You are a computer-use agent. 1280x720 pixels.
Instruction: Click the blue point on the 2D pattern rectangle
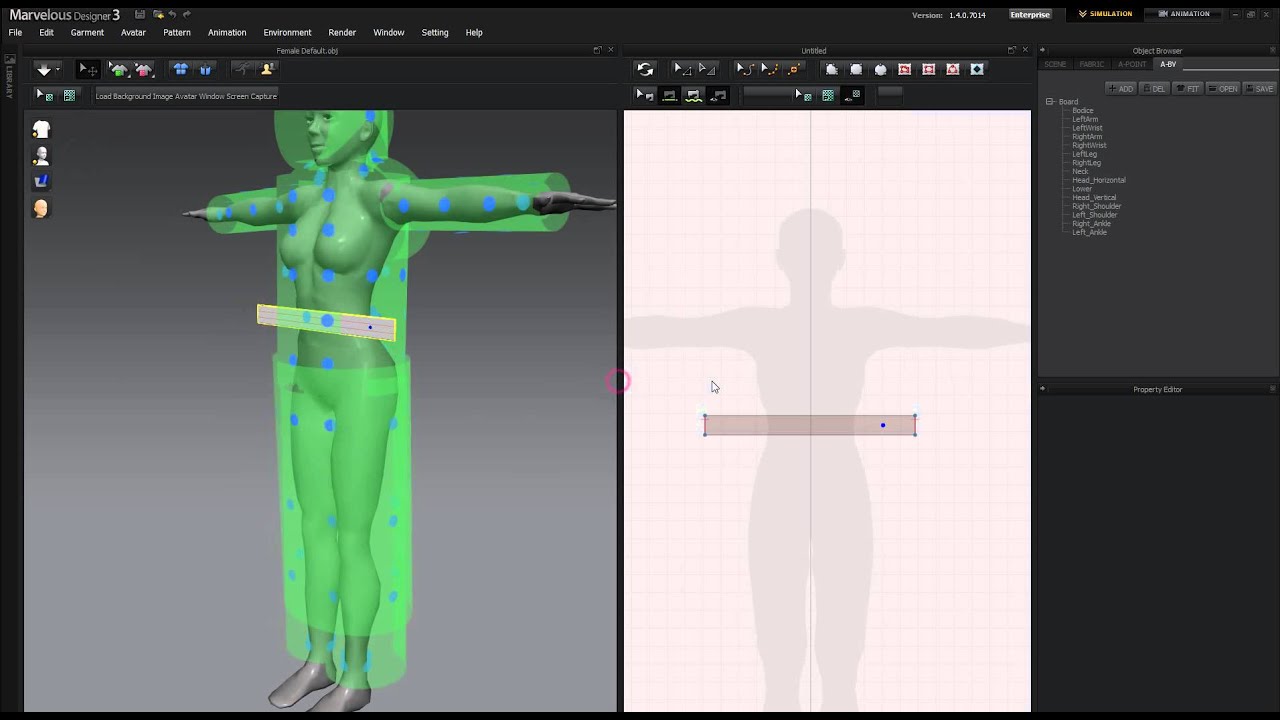[883, 426]
